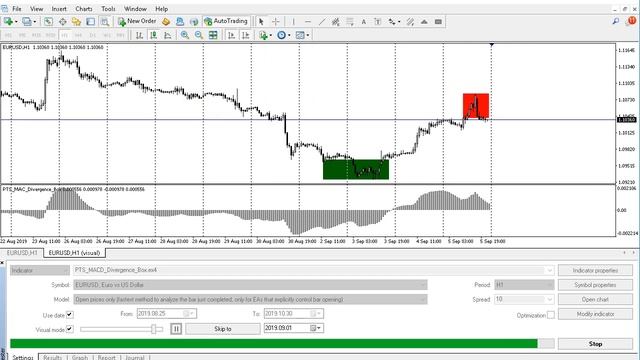This screenshot has width=640, height=360.
Task: Click the Symbol properties button
Action: [x=595, y=285]
